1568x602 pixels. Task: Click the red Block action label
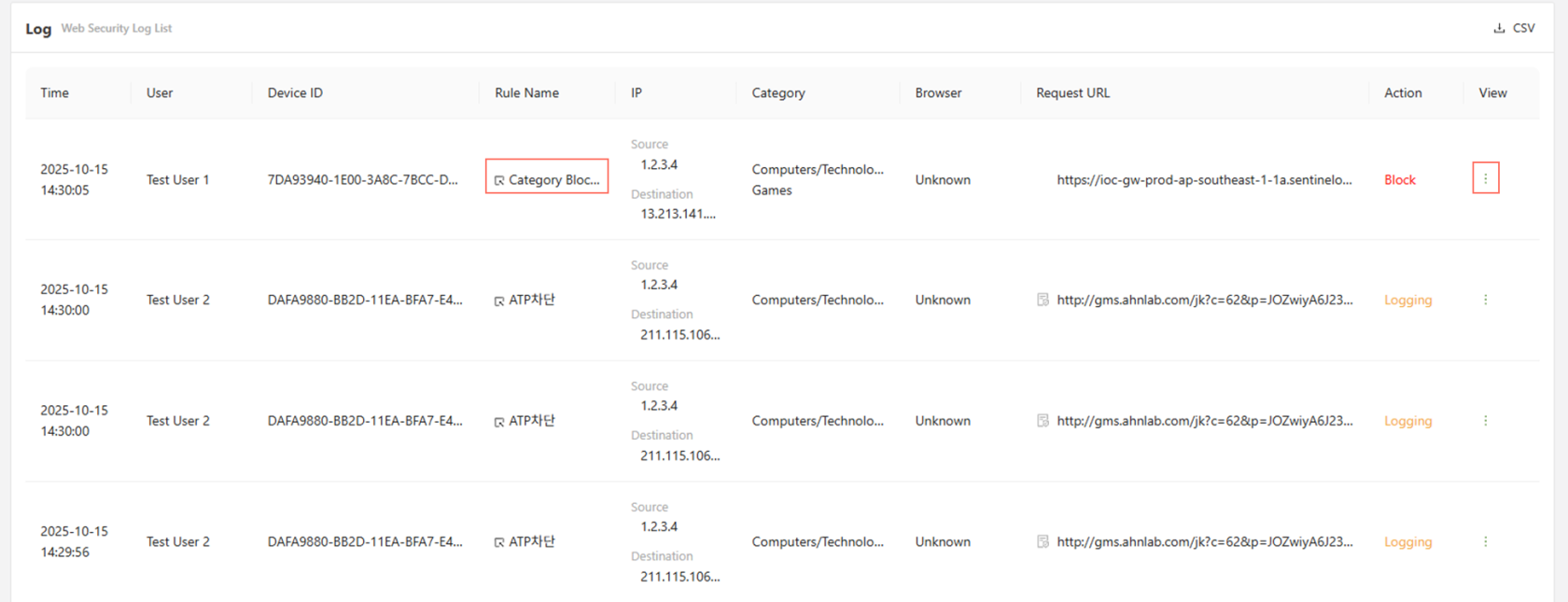click(x=1399, y=179)
